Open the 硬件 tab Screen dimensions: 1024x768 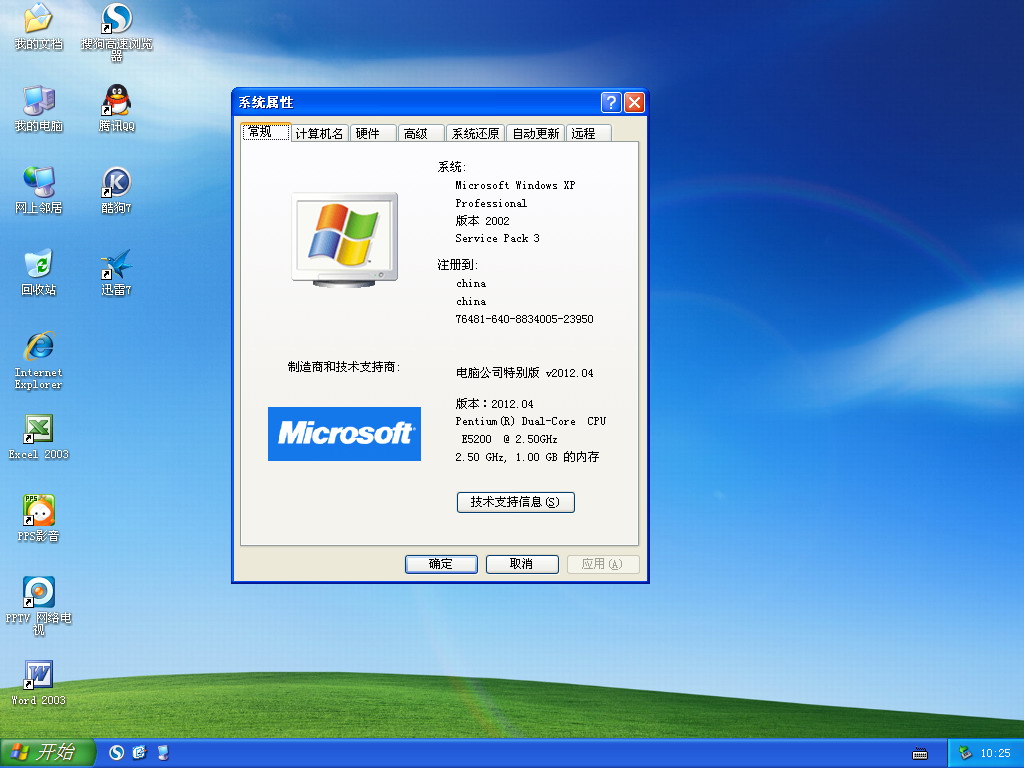pyautogui.click(x=368, y=134)
